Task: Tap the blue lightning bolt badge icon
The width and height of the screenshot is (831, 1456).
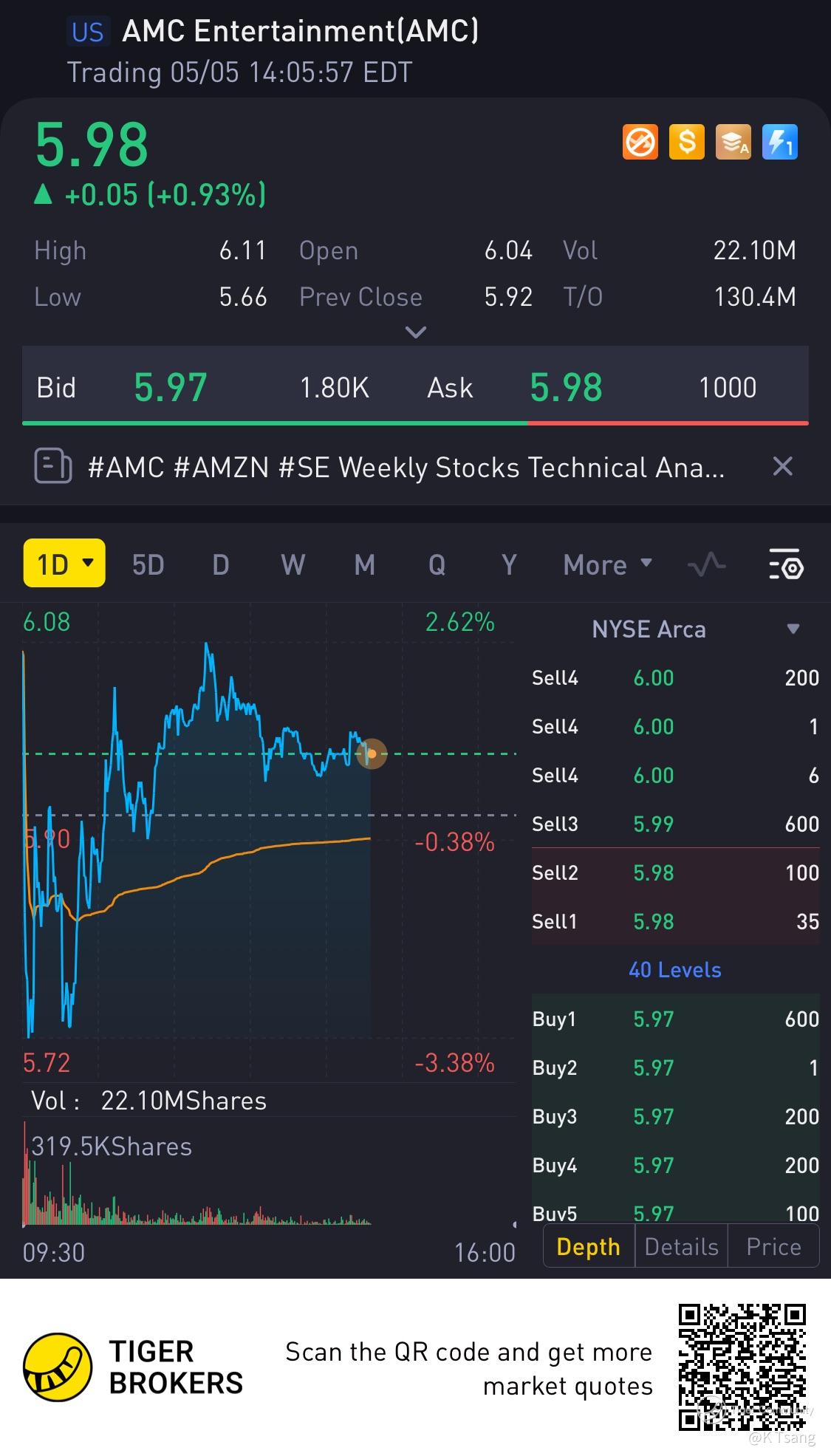Action: 780,142
